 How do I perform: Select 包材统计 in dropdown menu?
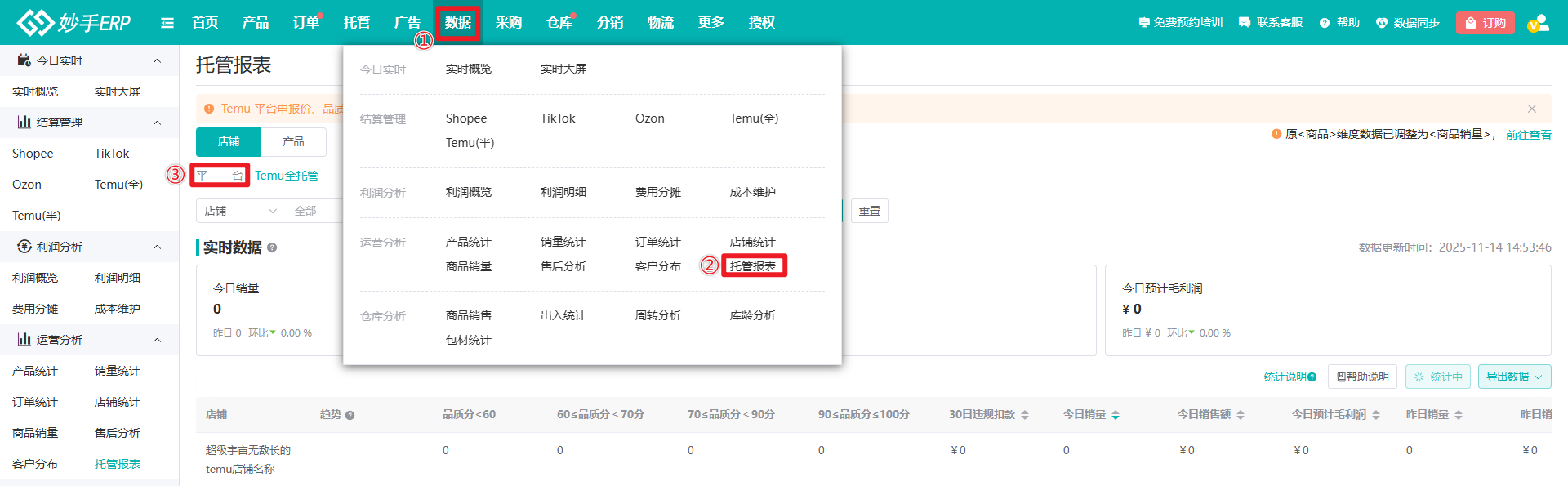click(x=469, y=340)
